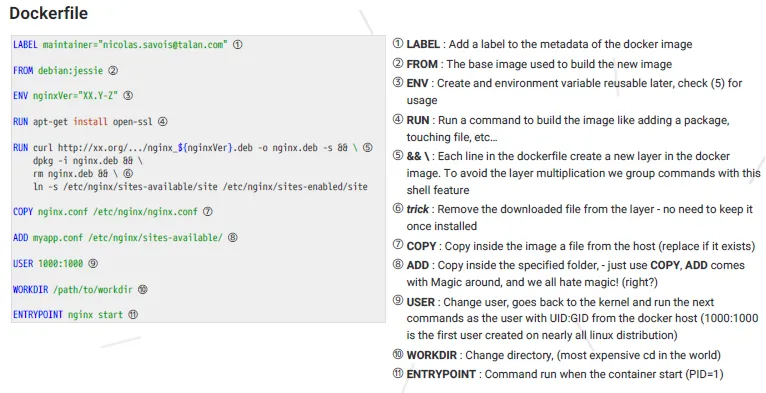Click callout marker 10 after /path/to/workdir
This screenshot has width=766, height=393.
click(143, 289)
